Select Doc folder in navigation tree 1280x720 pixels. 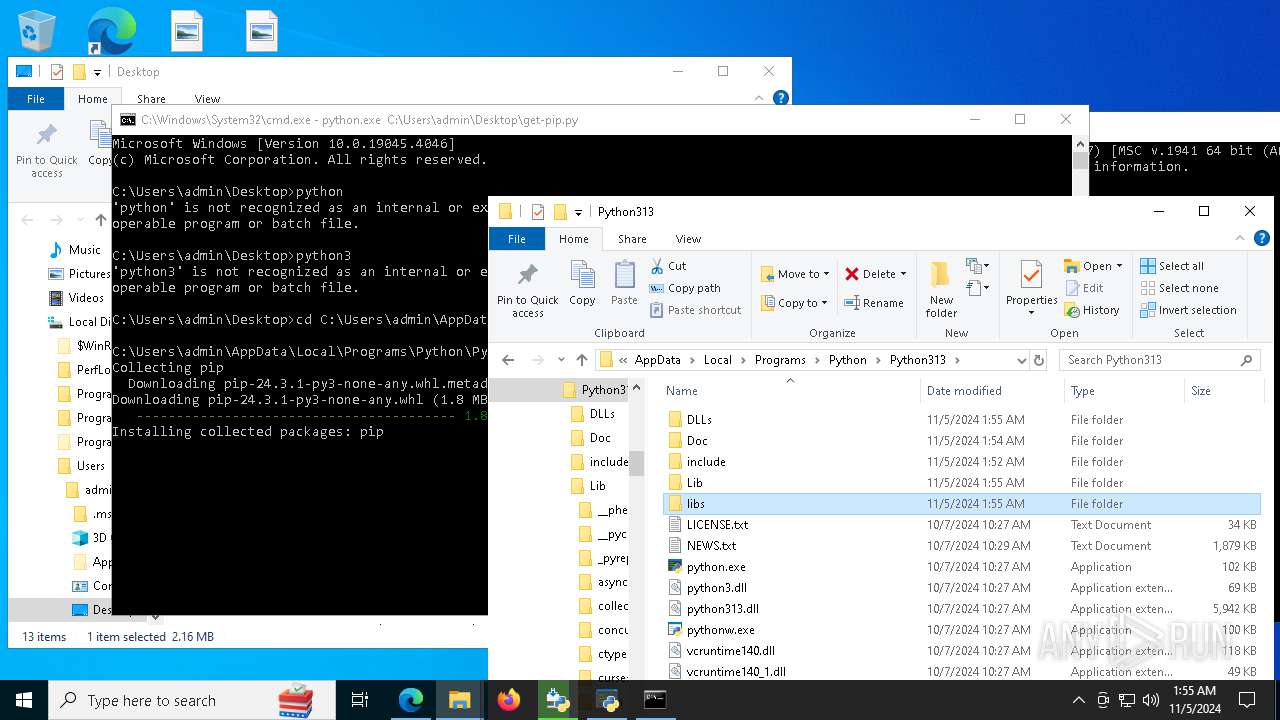pyautogui.click(x=598, y=438)
